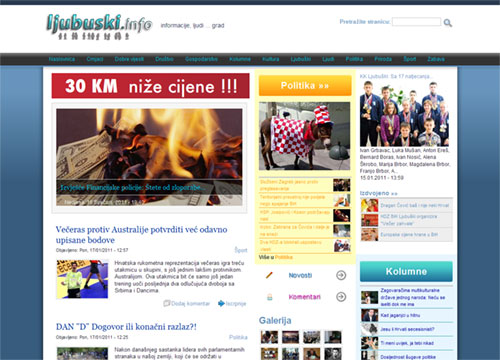Image resolution: width=500 pixels, height=360 pixels.
Task: Open the Novosti link
Action: [300, 275]
